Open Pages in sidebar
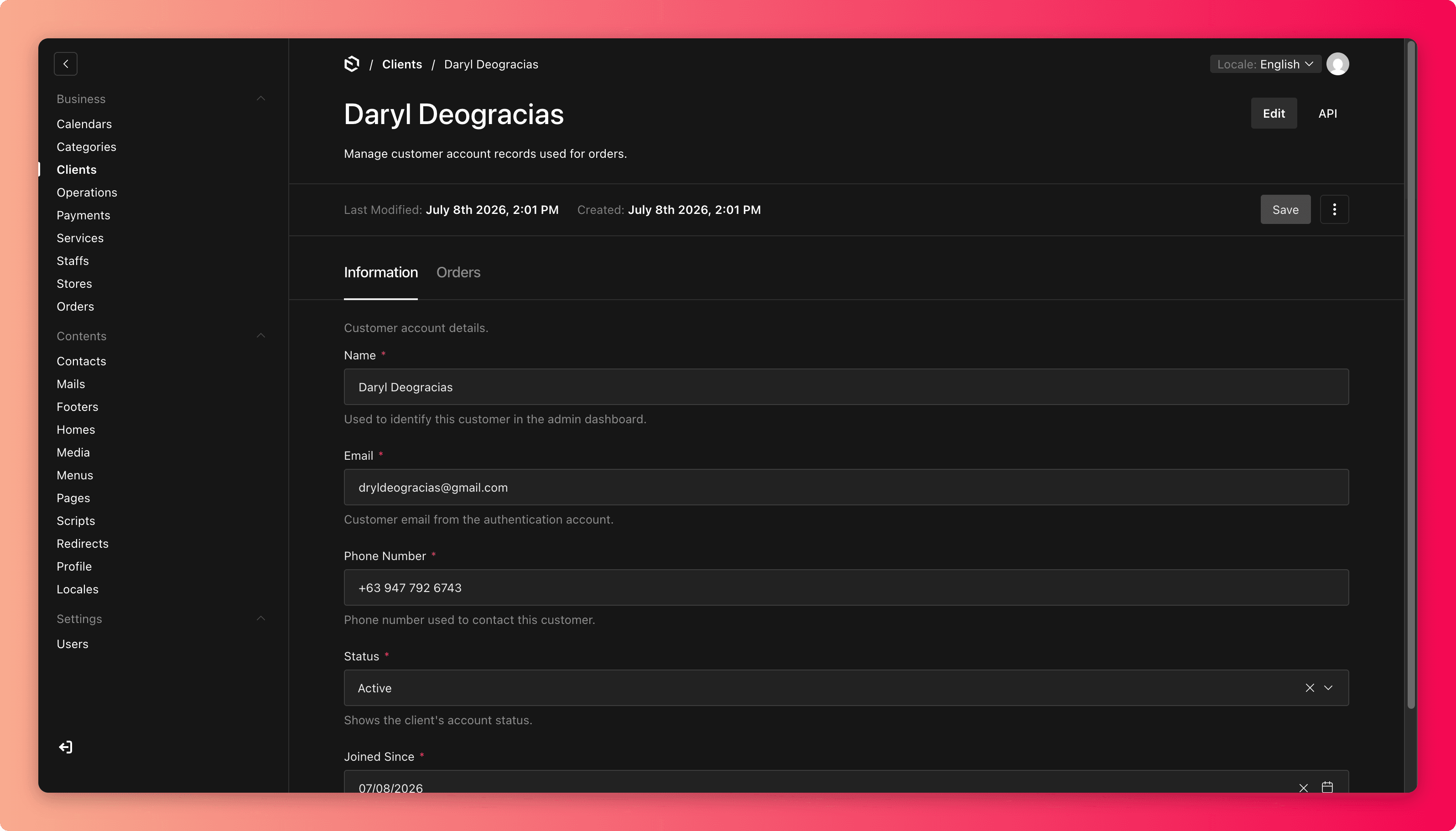The image size is (1456, 831). [x=73, y=498]
